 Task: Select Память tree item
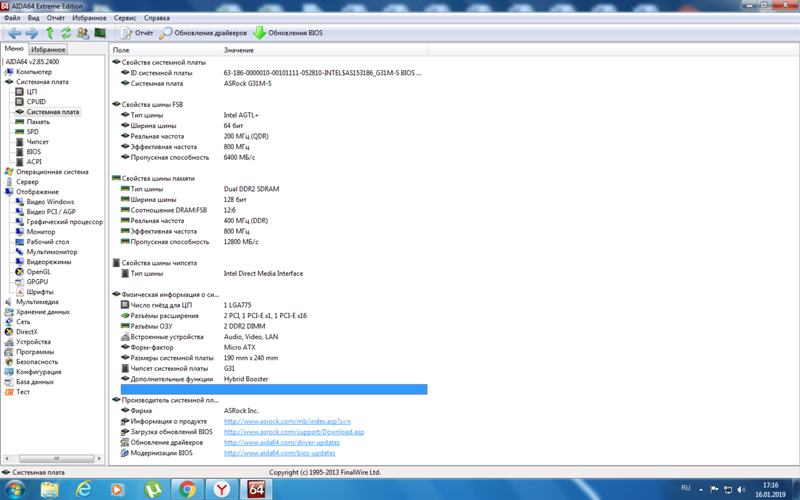click(x=38, y=122)
